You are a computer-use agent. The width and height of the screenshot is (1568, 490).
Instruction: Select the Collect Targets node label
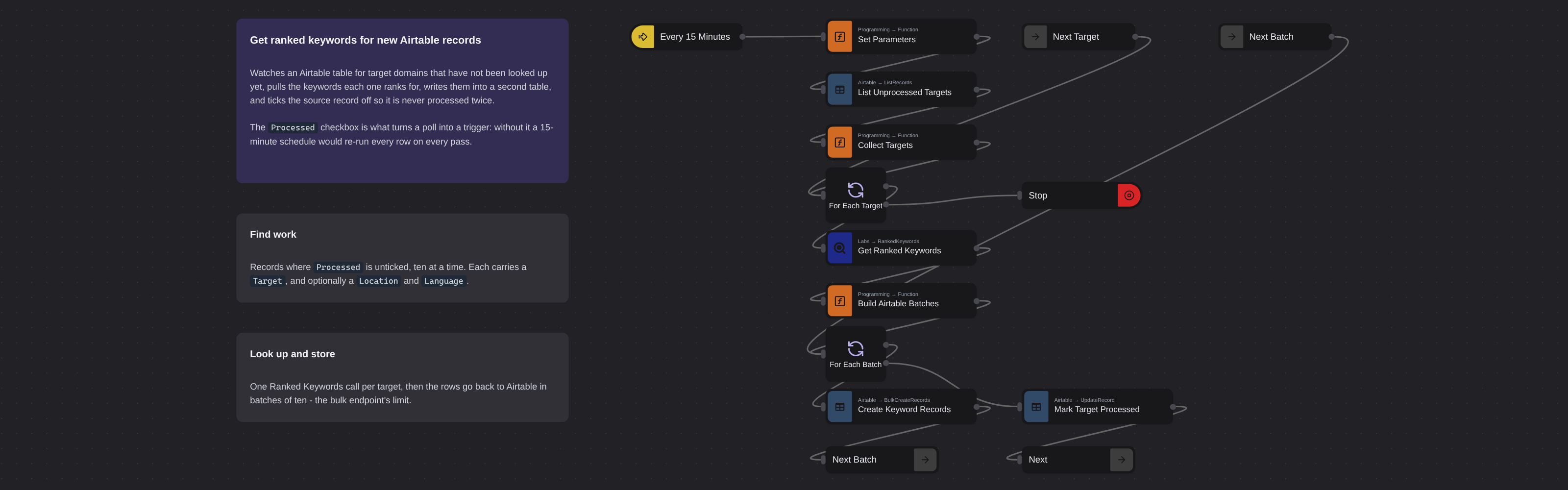885,146
